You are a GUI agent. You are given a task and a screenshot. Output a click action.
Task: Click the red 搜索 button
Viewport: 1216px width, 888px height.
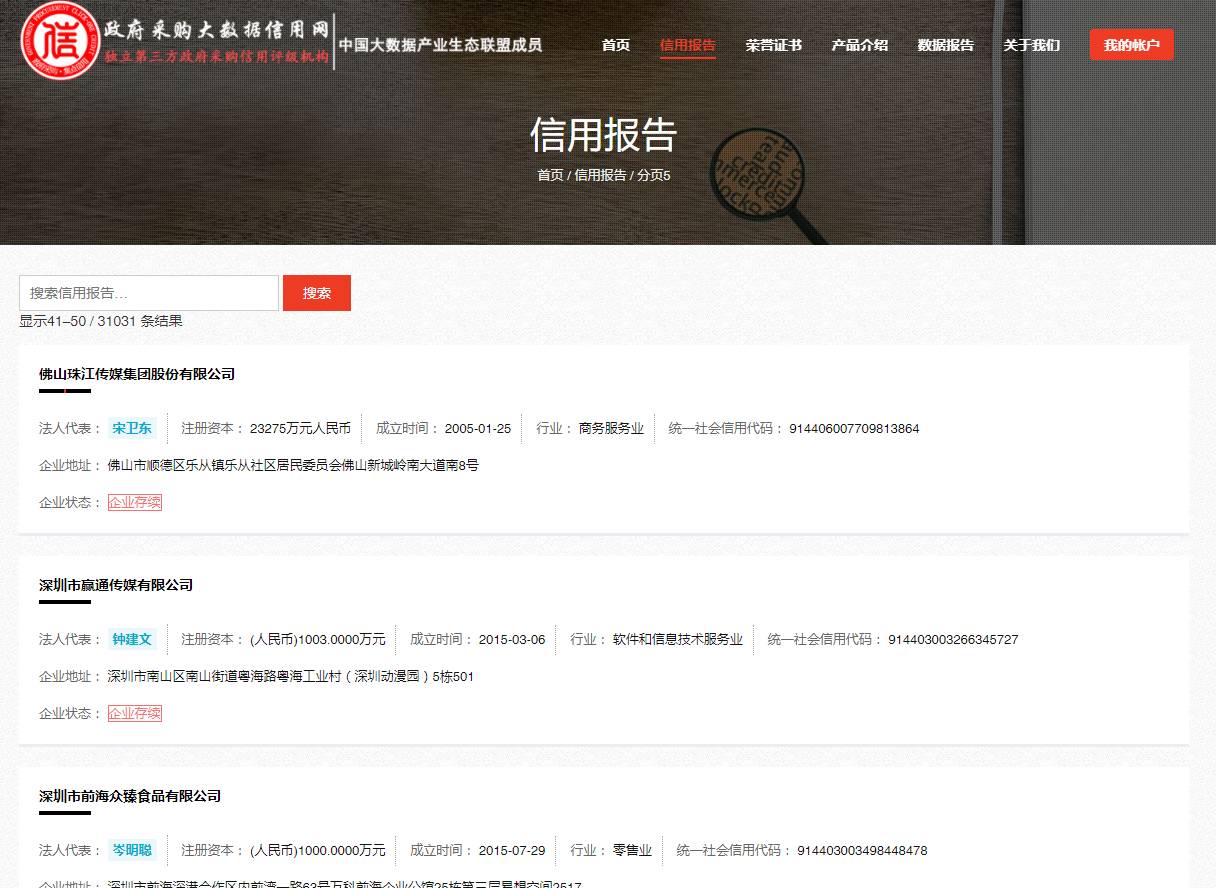coord(317,293)
